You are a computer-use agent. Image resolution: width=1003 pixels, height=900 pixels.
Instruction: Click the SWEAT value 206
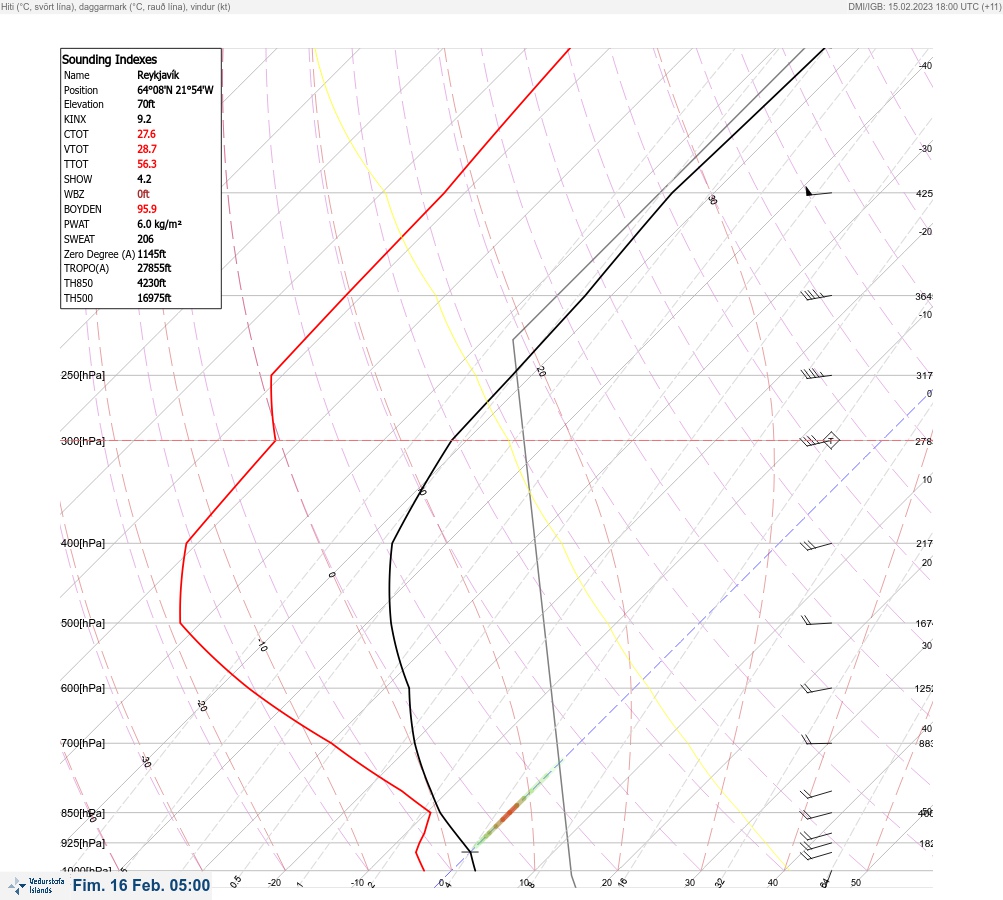coord(145,239)
